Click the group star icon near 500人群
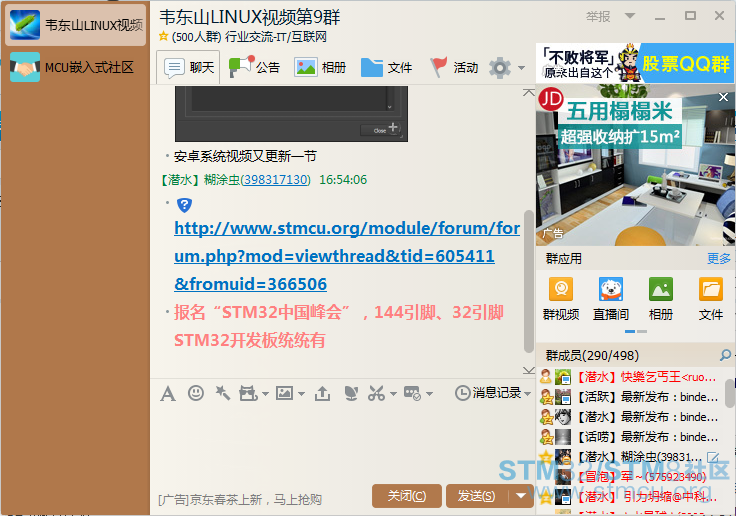Viewport: 736px width, 516px height. click(163, 36)
